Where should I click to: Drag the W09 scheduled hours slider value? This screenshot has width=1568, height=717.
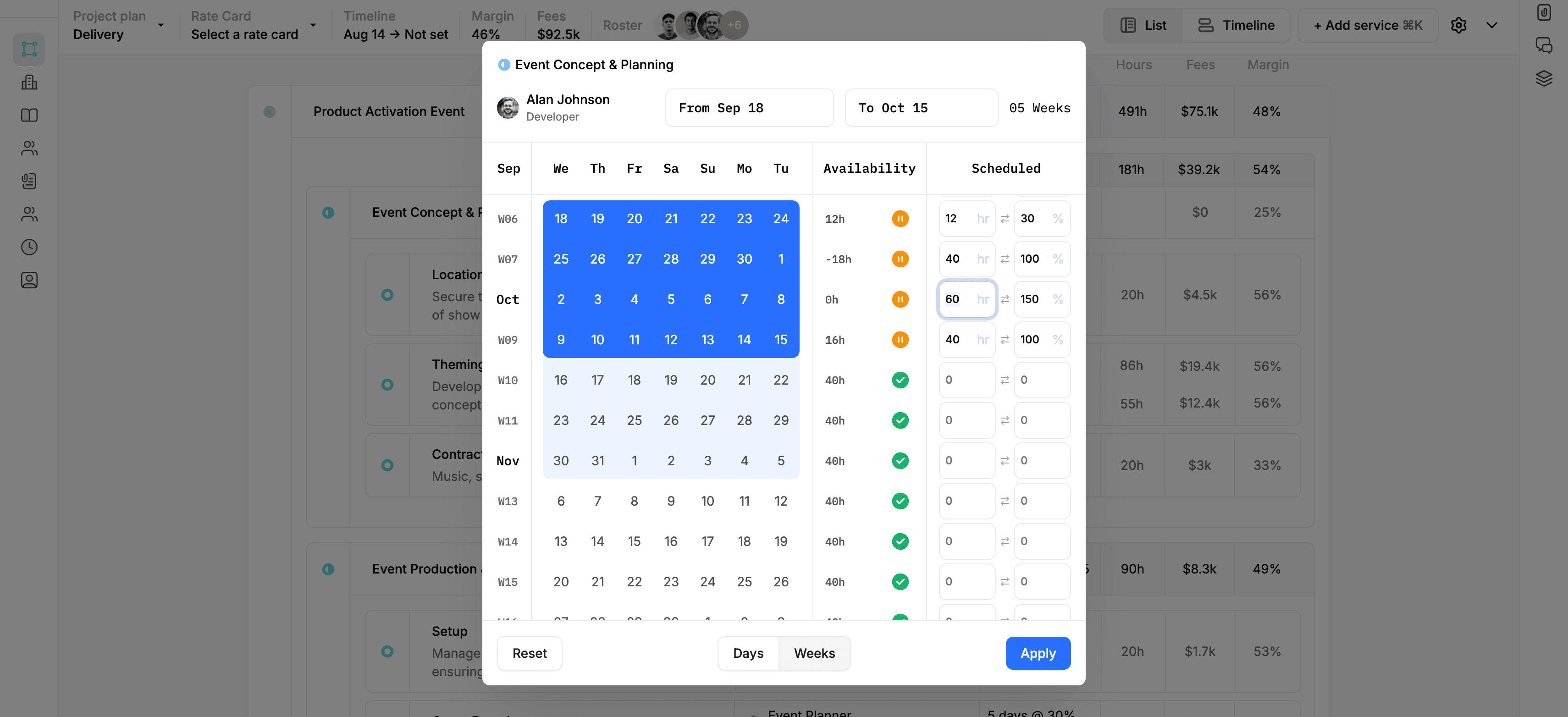(x=951, y=339)
